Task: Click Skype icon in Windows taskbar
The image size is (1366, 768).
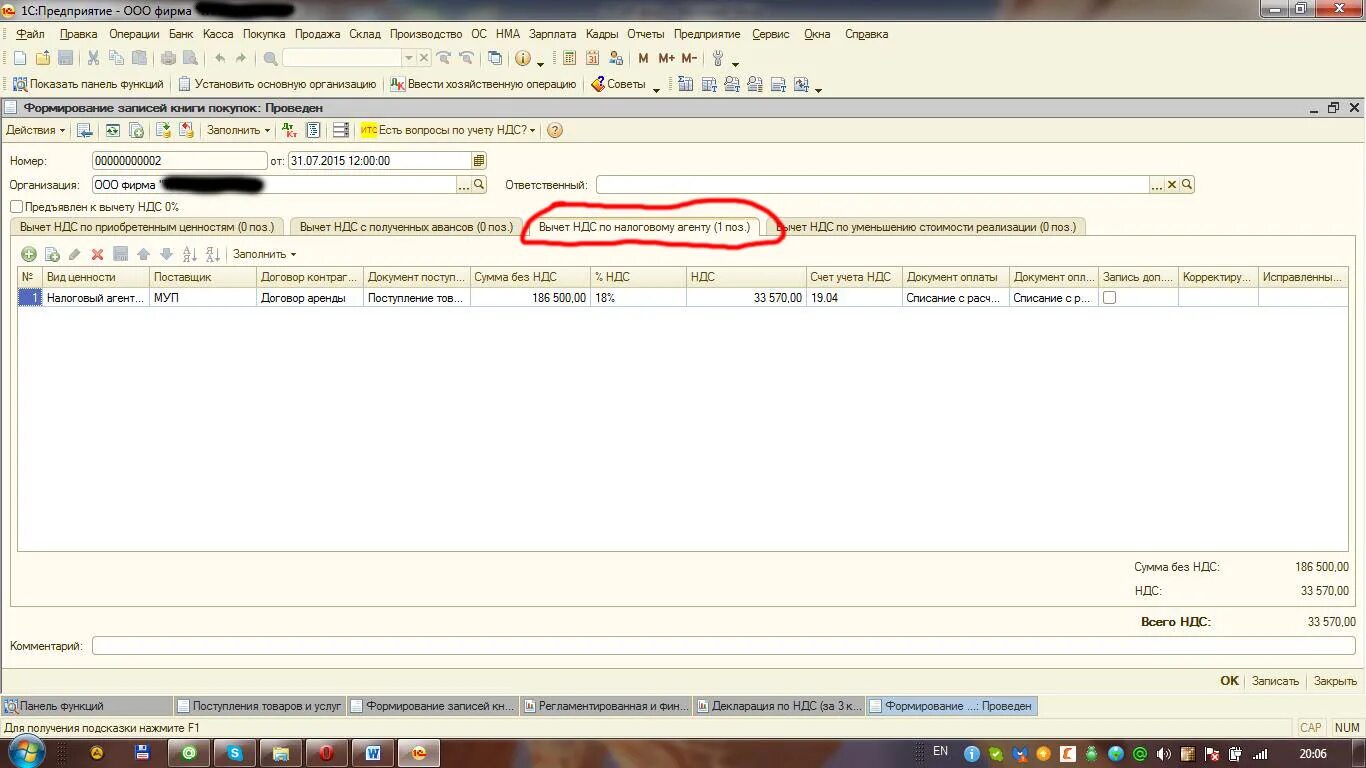Action: click(x=235, y=753)
